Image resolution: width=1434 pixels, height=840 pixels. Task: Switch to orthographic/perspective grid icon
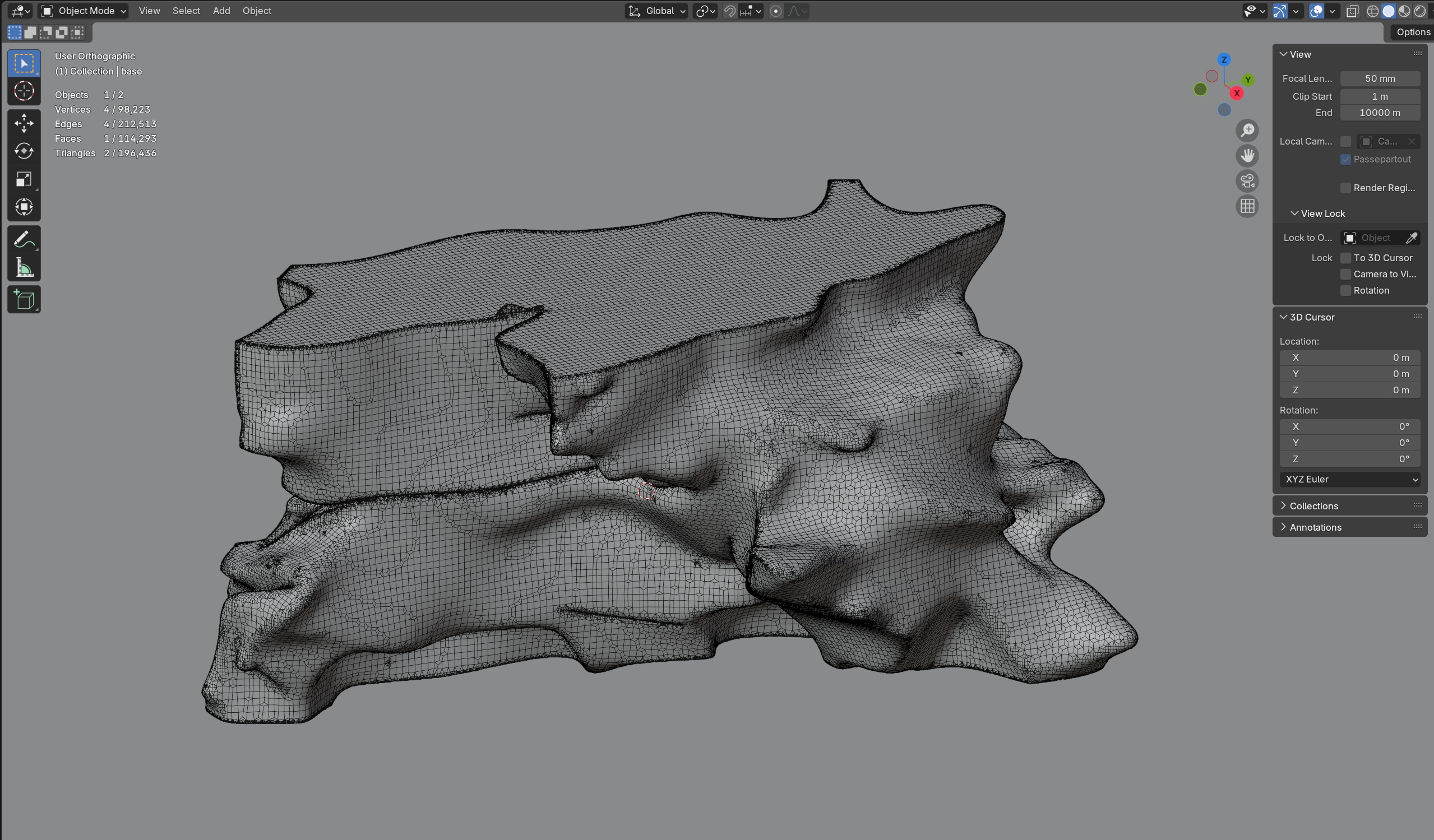1247,206
